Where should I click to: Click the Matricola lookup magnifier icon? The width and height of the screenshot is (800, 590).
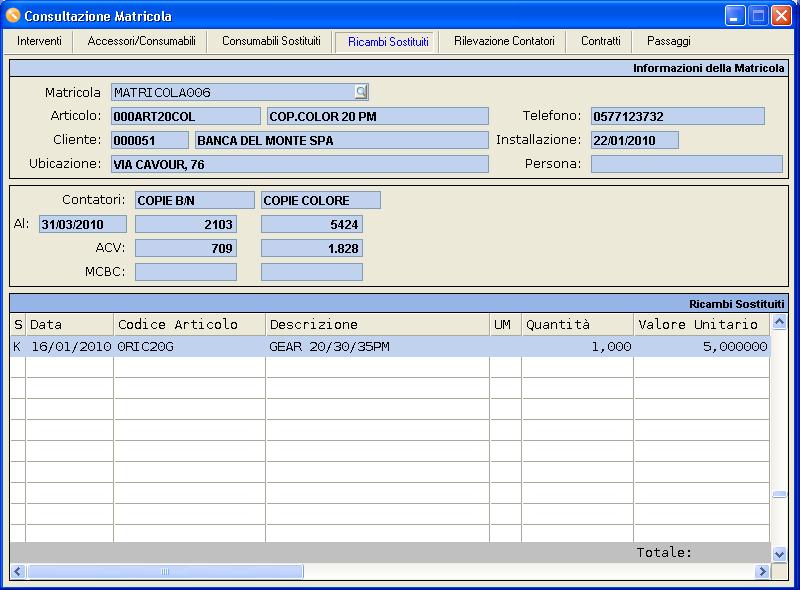click(x=361, y=92)
